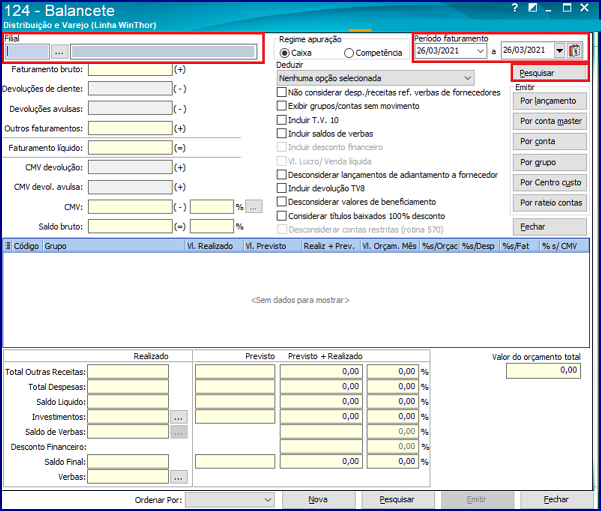Click the Saldo bruto value field
The image size is (601, 511).
(130, 227)
